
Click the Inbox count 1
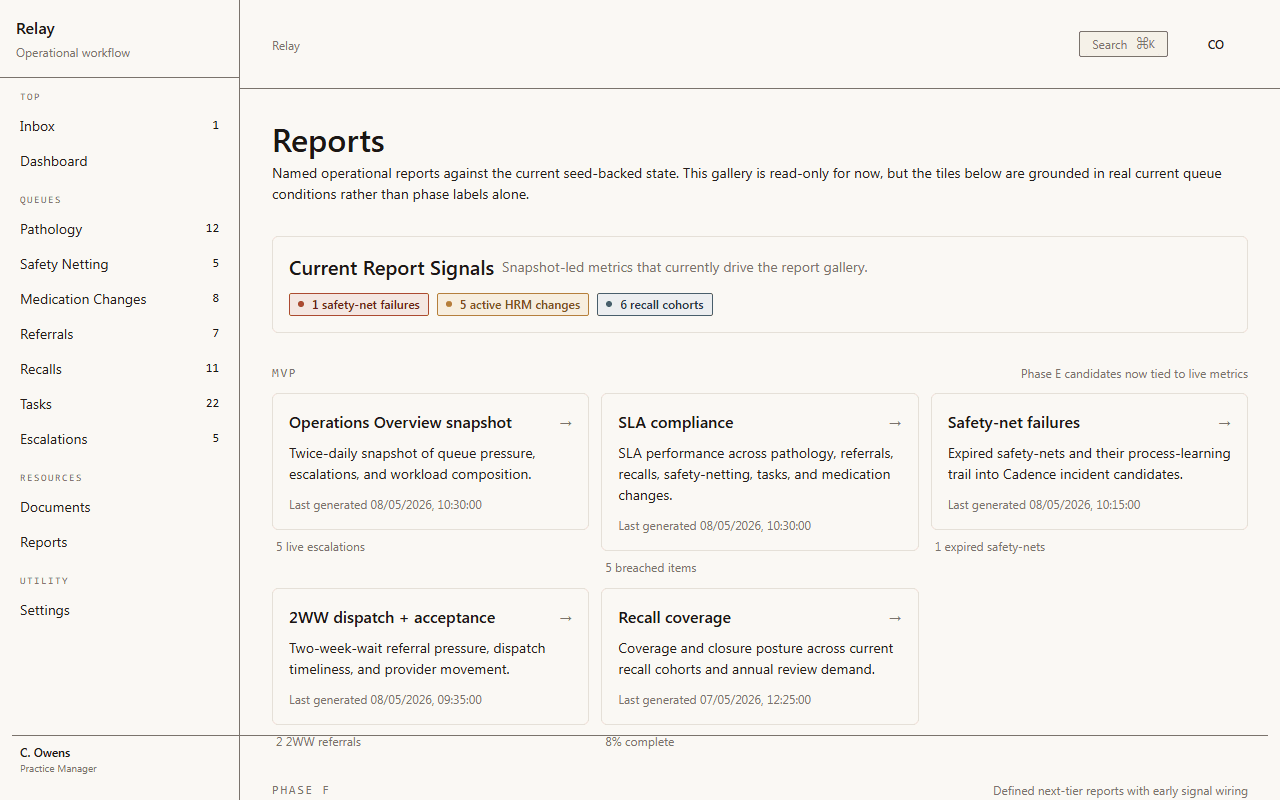[x=215, y=126]
